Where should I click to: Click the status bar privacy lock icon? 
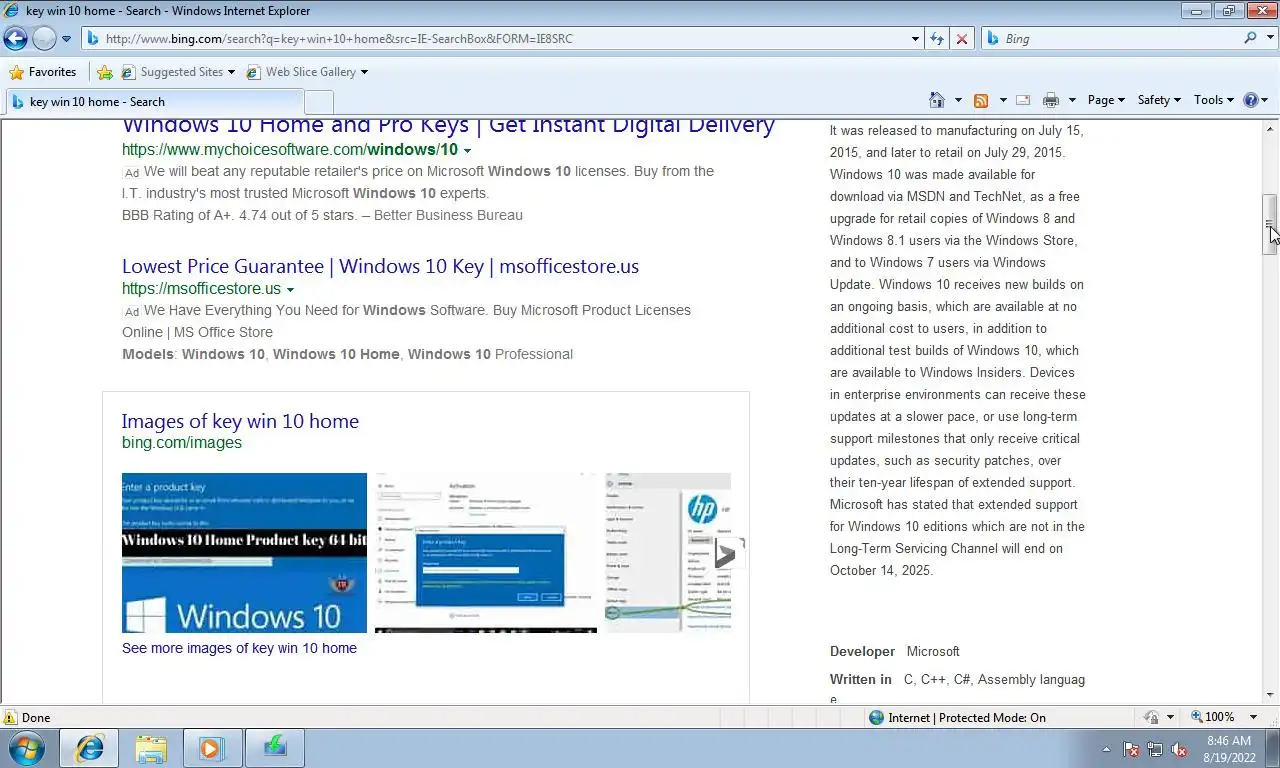pyautogui.click(x=1151, y=717)
